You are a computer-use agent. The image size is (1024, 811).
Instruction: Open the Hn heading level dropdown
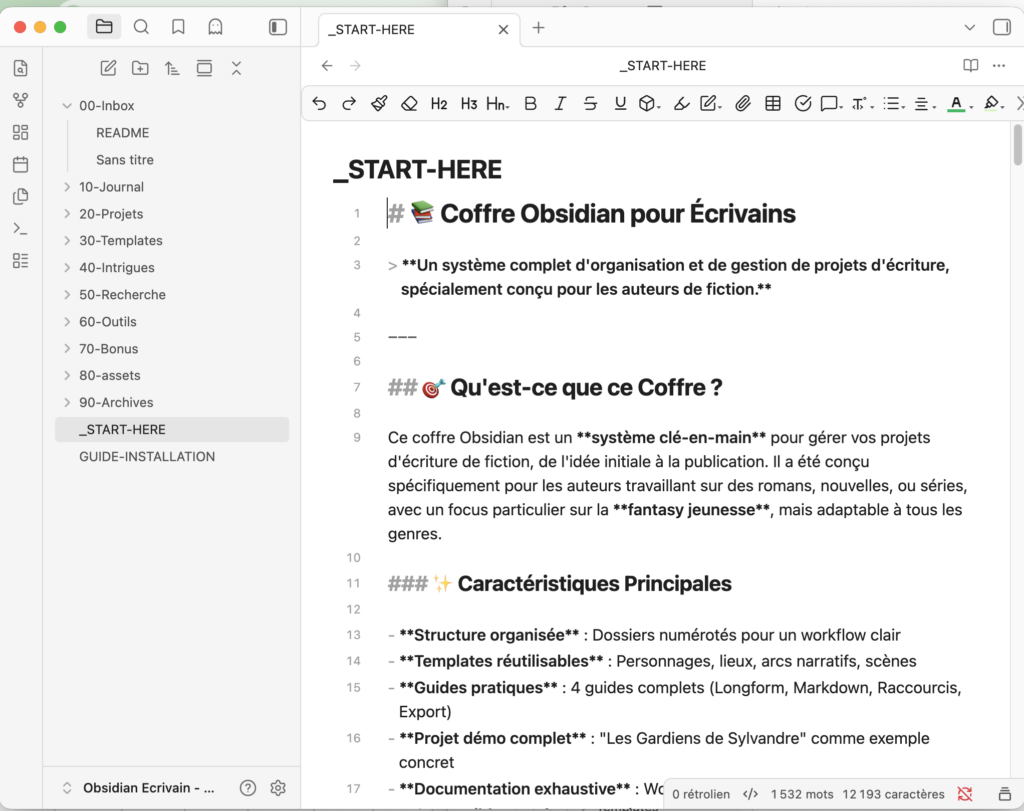497,103
